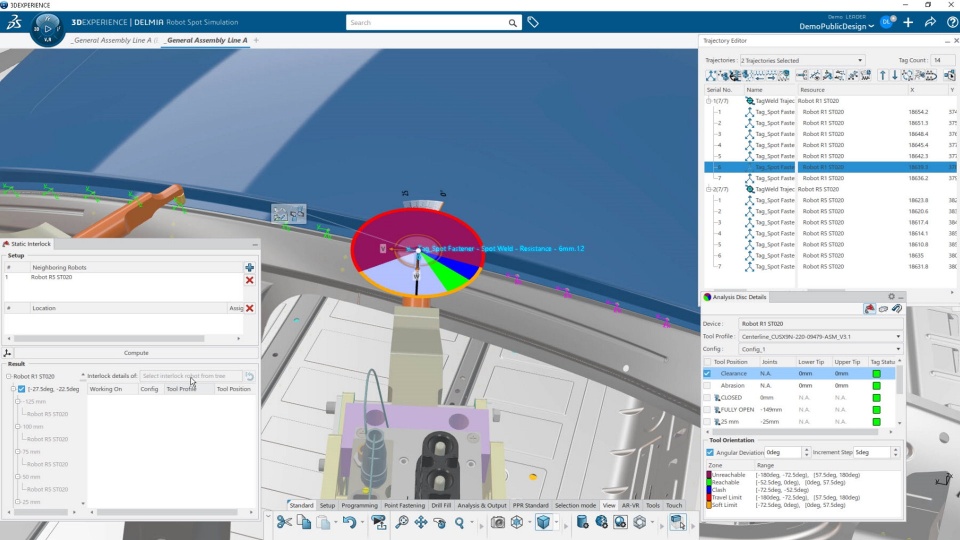Select the first General Assembly Line A tab
The width and height of the screenshot is (960, 540).
click(113, 40)
